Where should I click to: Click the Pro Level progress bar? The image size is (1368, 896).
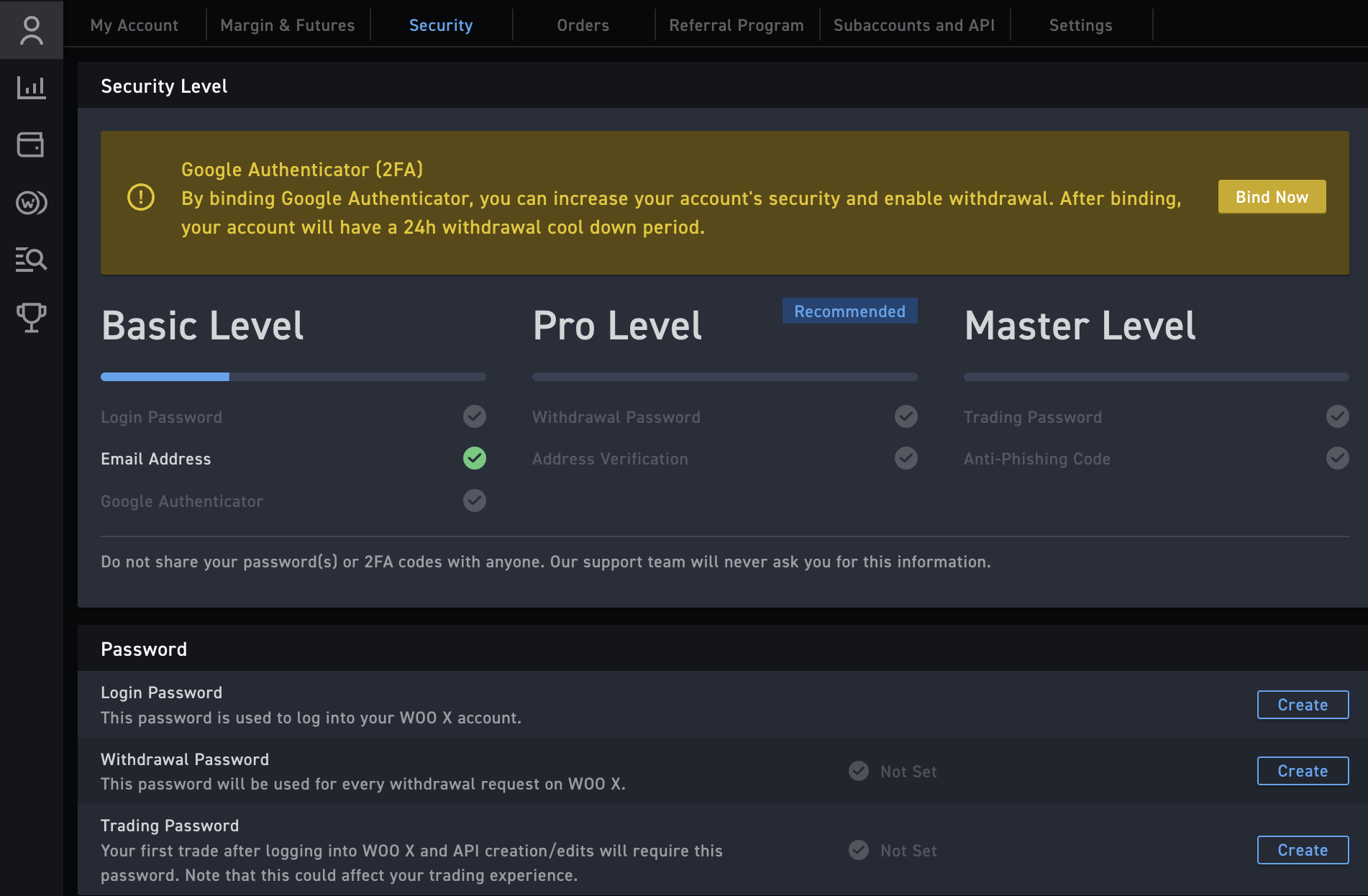pyautogui.click(x=725, y=377)
